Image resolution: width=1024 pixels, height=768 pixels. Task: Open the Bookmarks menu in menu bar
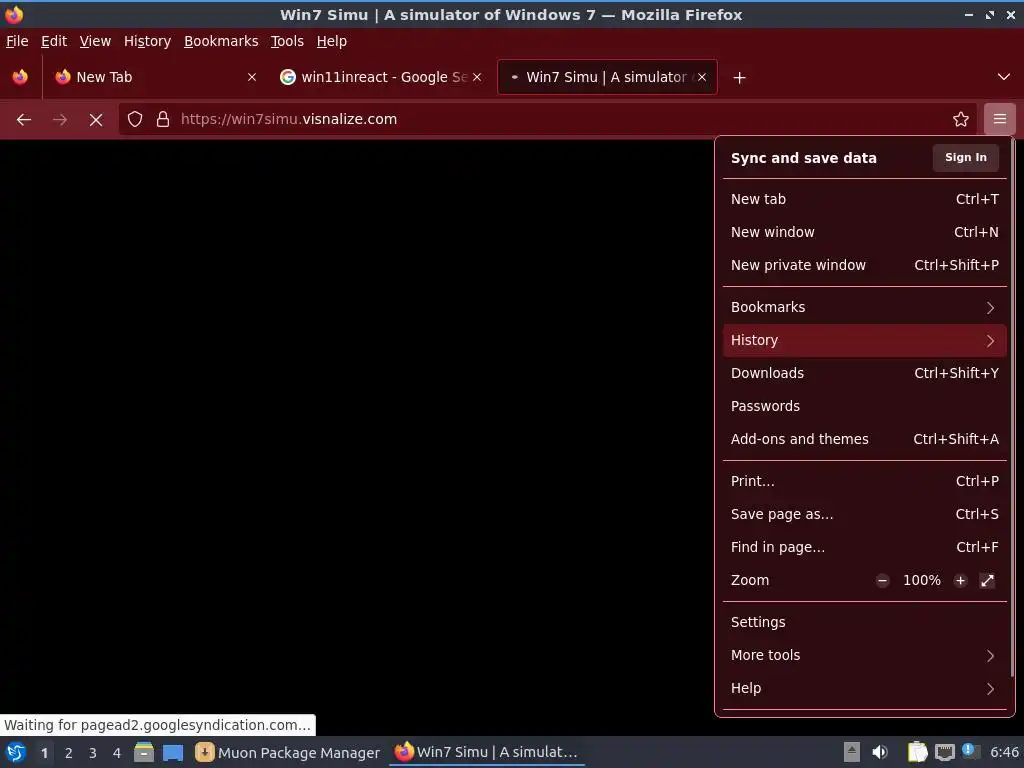[221, 41]
